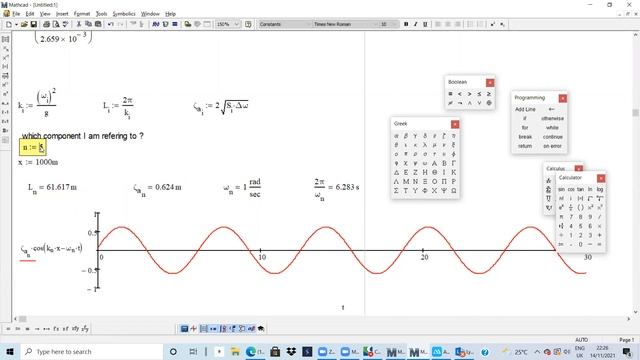Select the n := 5 definition region
Viewport: 640px width, 360px height.
click(33, 147)
